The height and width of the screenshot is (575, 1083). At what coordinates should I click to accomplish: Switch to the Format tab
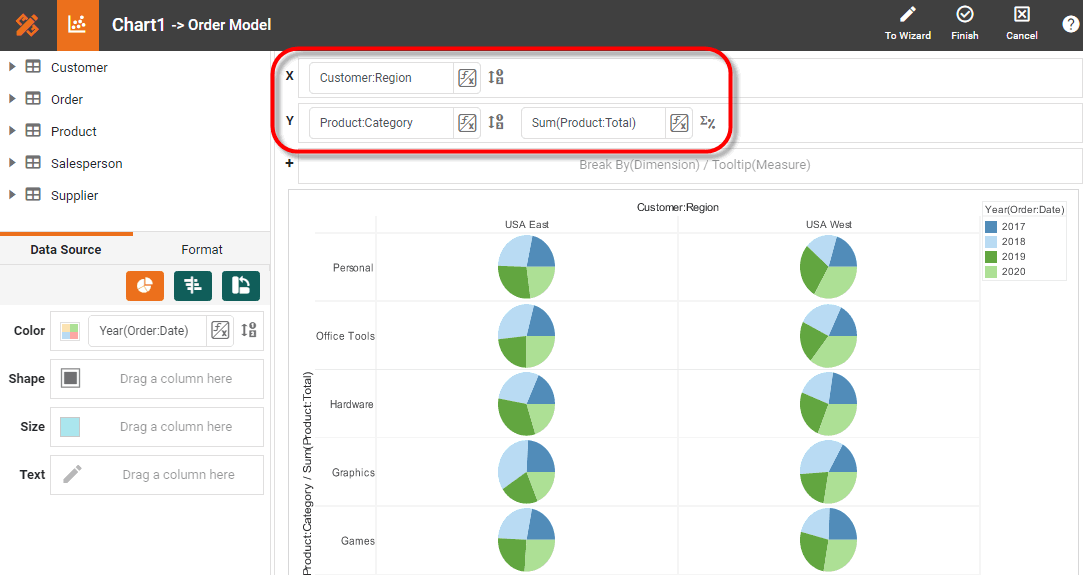click(x=201, y=250)
